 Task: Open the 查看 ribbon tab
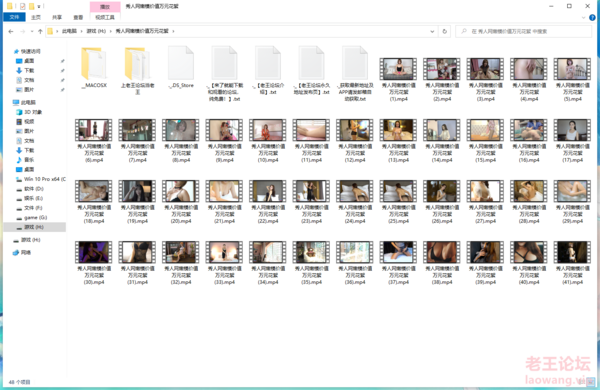click(78, 18)
